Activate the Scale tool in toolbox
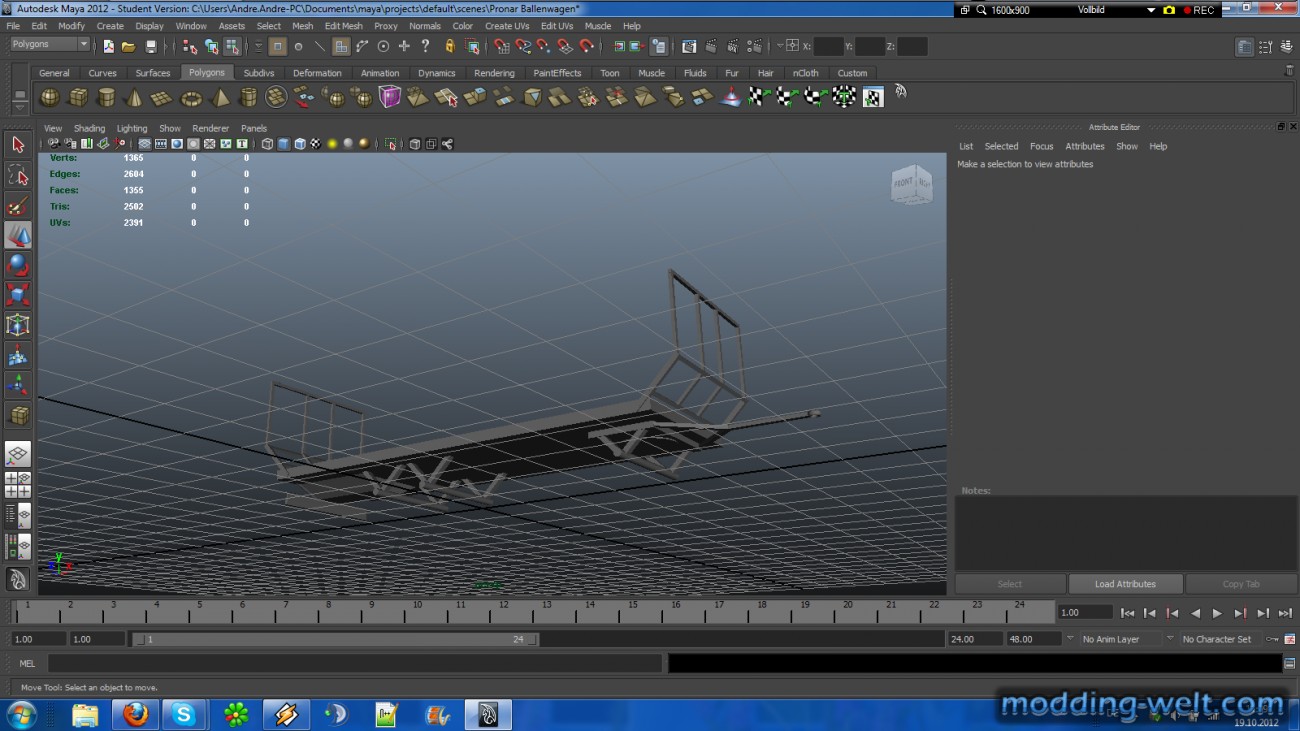 [18, 295]
